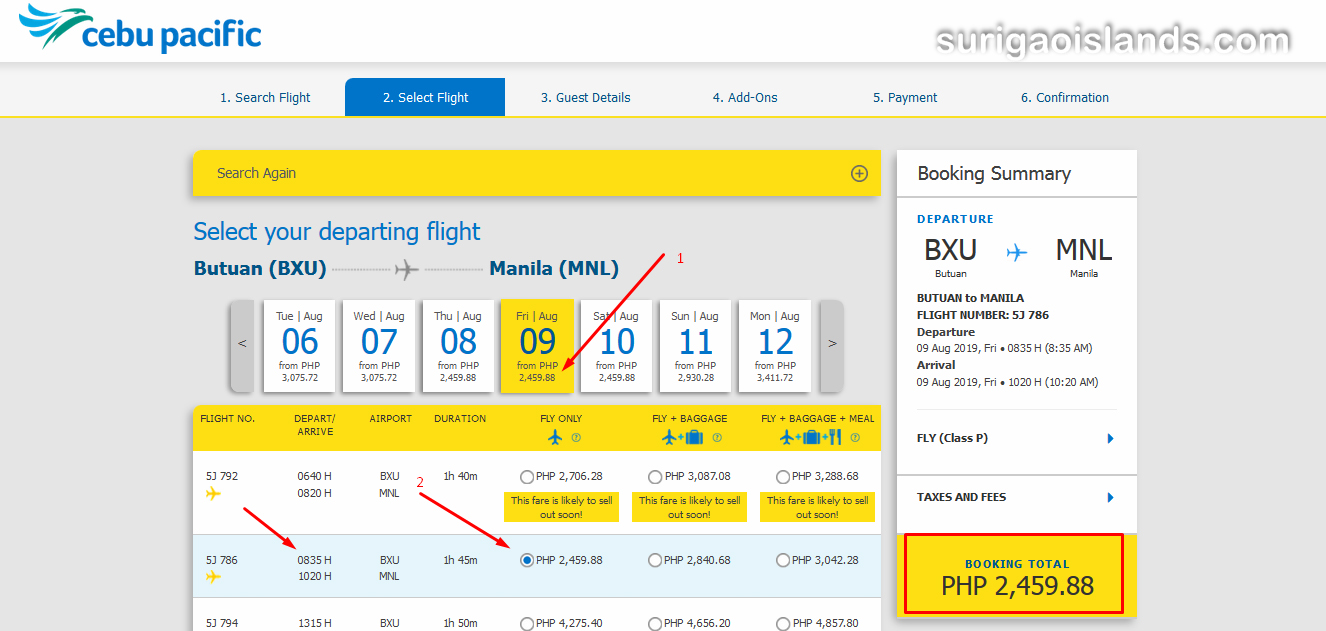Click the Cebu Pacific logo
This screenshot has width=1326, height=631.
point(140,30)
